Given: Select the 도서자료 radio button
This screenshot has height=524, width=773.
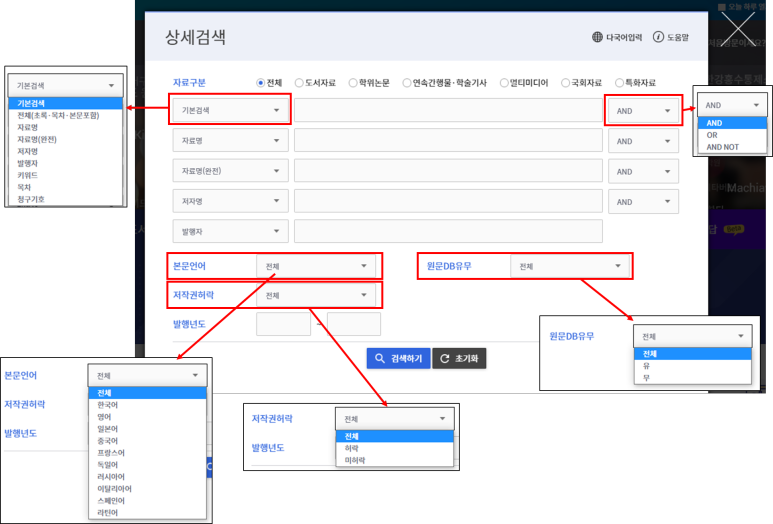Looking at the screenshot, I should pos(299,83).
